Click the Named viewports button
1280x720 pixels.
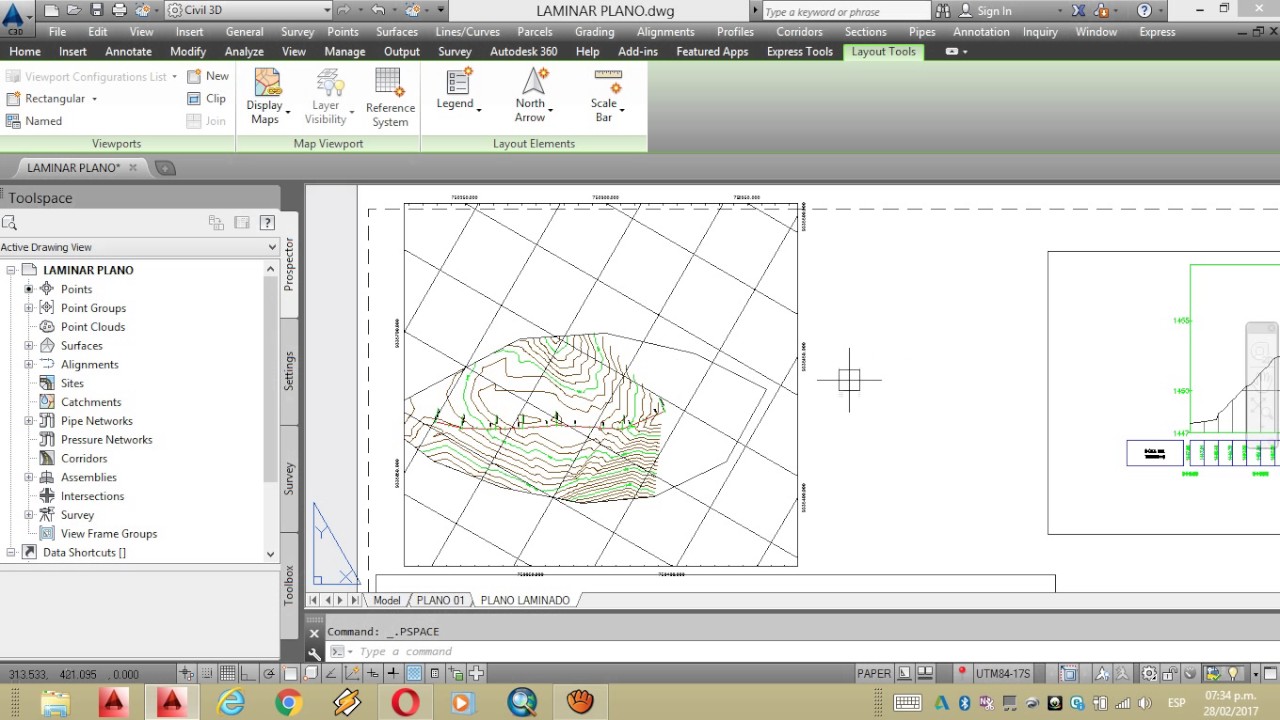[34, 121]
